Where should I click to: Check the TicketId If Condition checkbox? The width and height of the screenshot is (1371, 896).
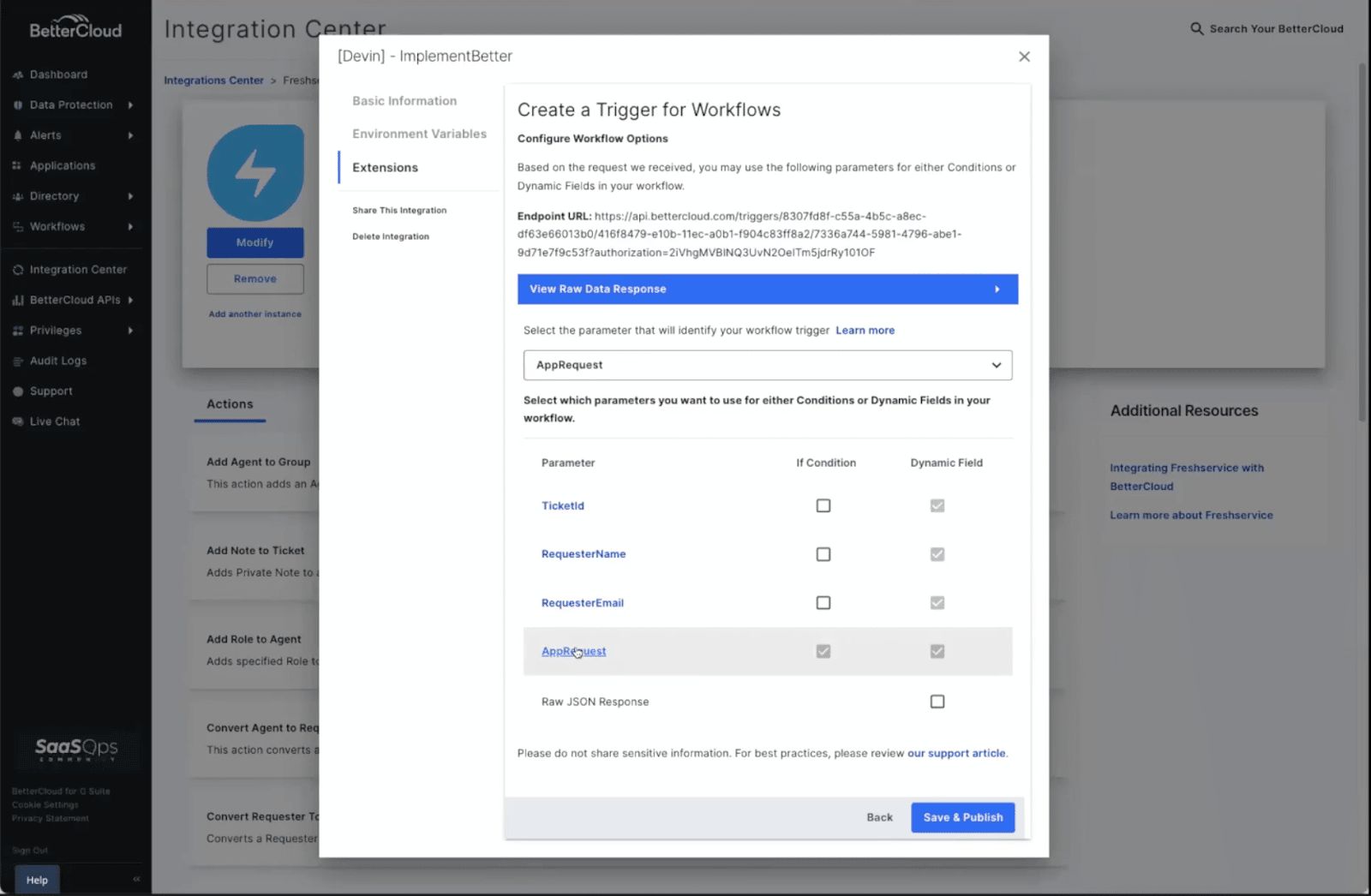(823, 505)
